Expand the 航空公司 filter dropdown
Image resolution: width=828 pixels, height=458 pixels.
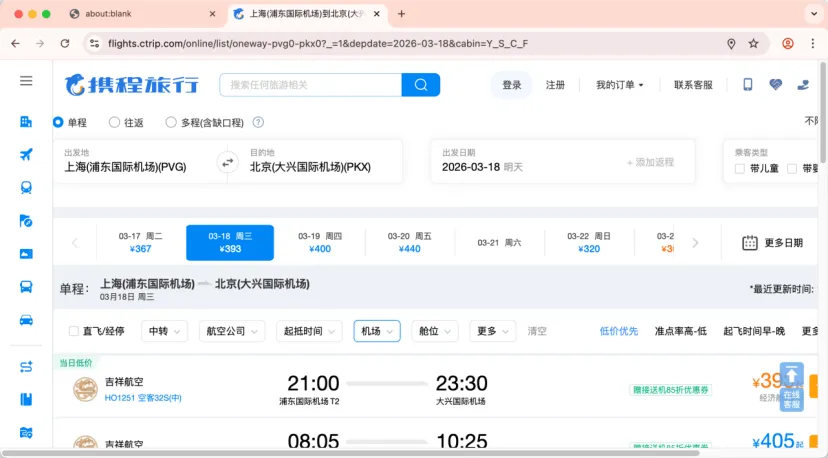[232, 331]
